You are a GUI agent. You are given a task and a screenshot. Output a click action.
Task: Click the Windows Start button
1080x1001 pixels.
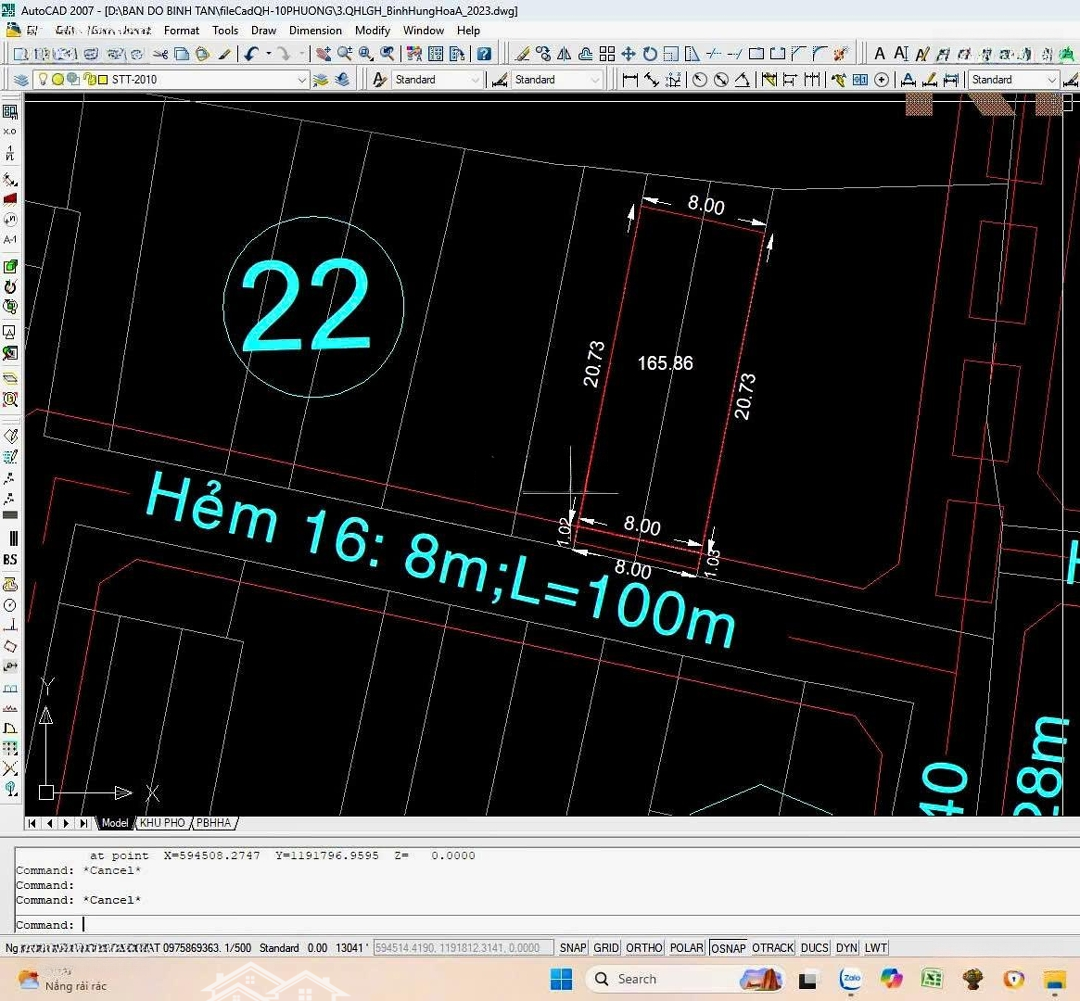click(561, 978)
